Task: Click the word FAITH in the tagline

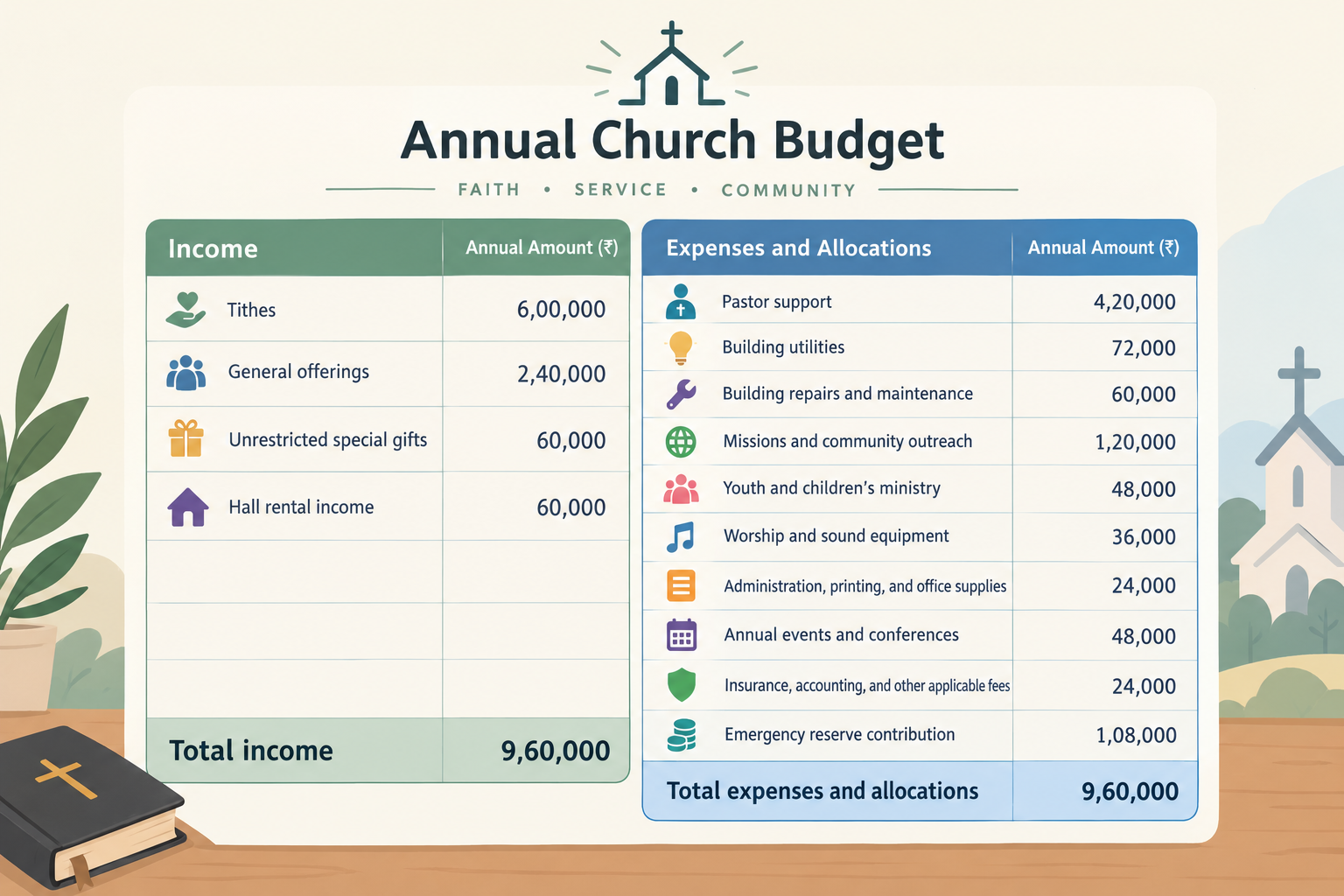Action: [x=489, y=190]
